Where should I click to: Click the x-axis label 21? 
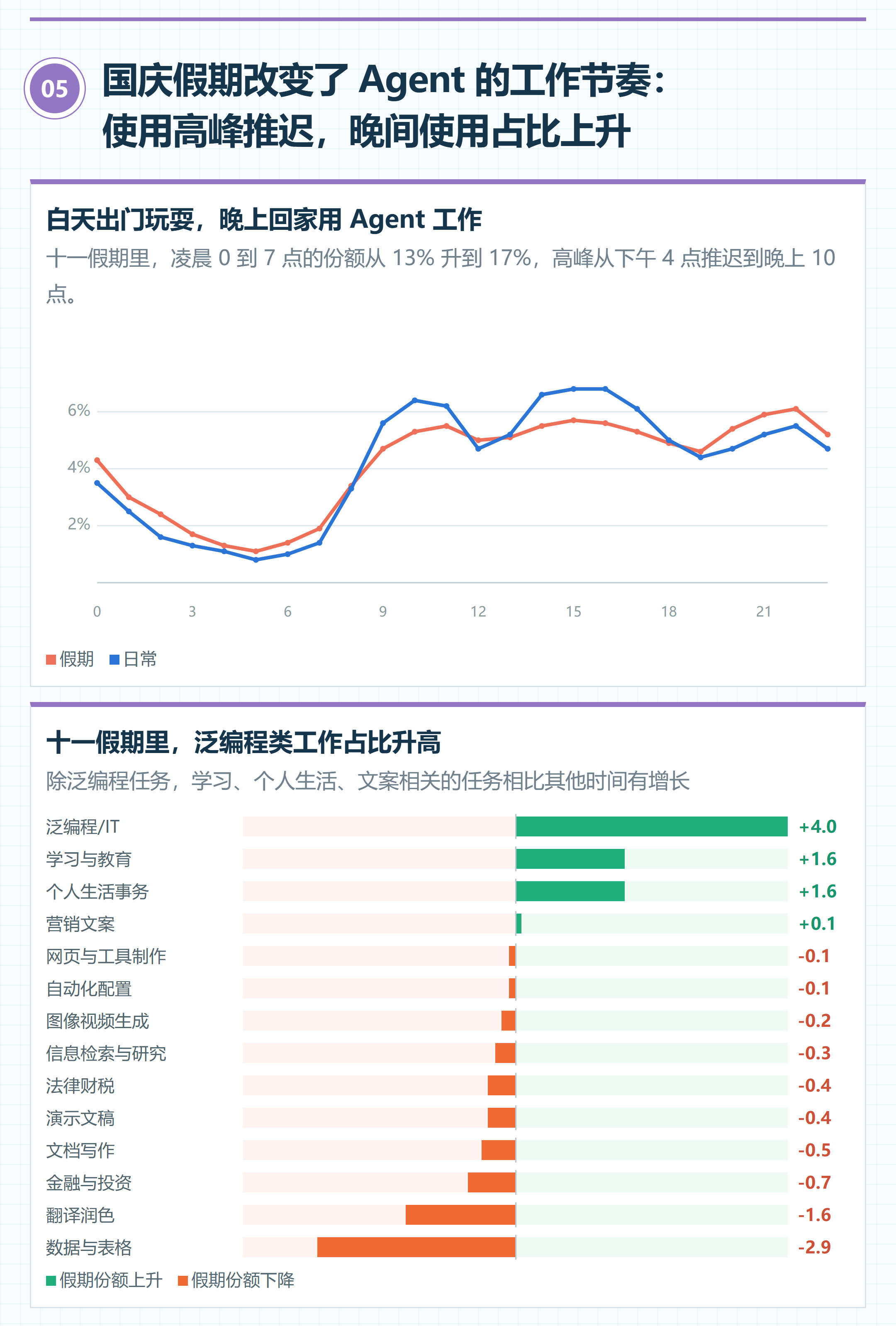pos(764,612)
